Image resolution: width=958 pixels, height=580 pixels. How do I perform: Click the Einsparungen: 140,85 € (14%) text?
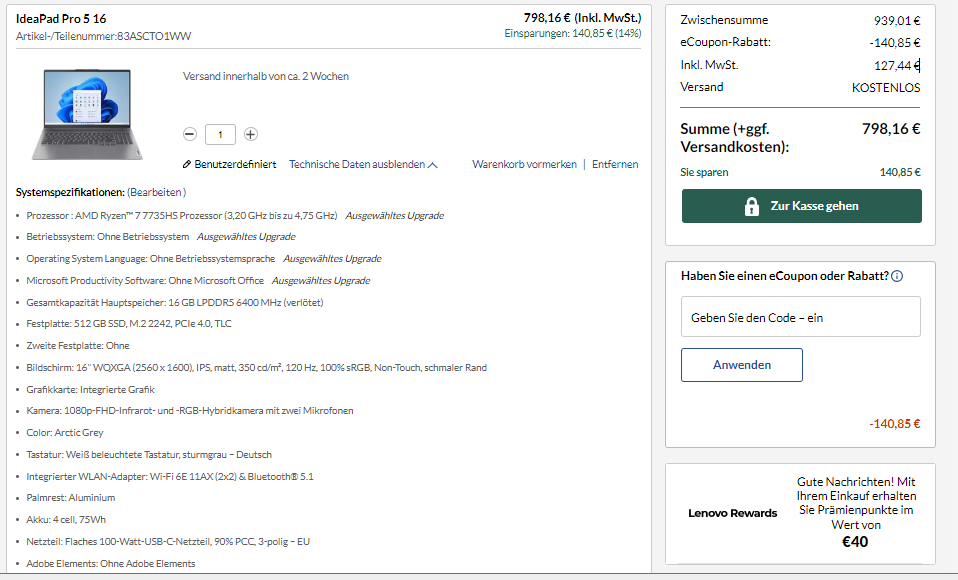coord(572,34)
